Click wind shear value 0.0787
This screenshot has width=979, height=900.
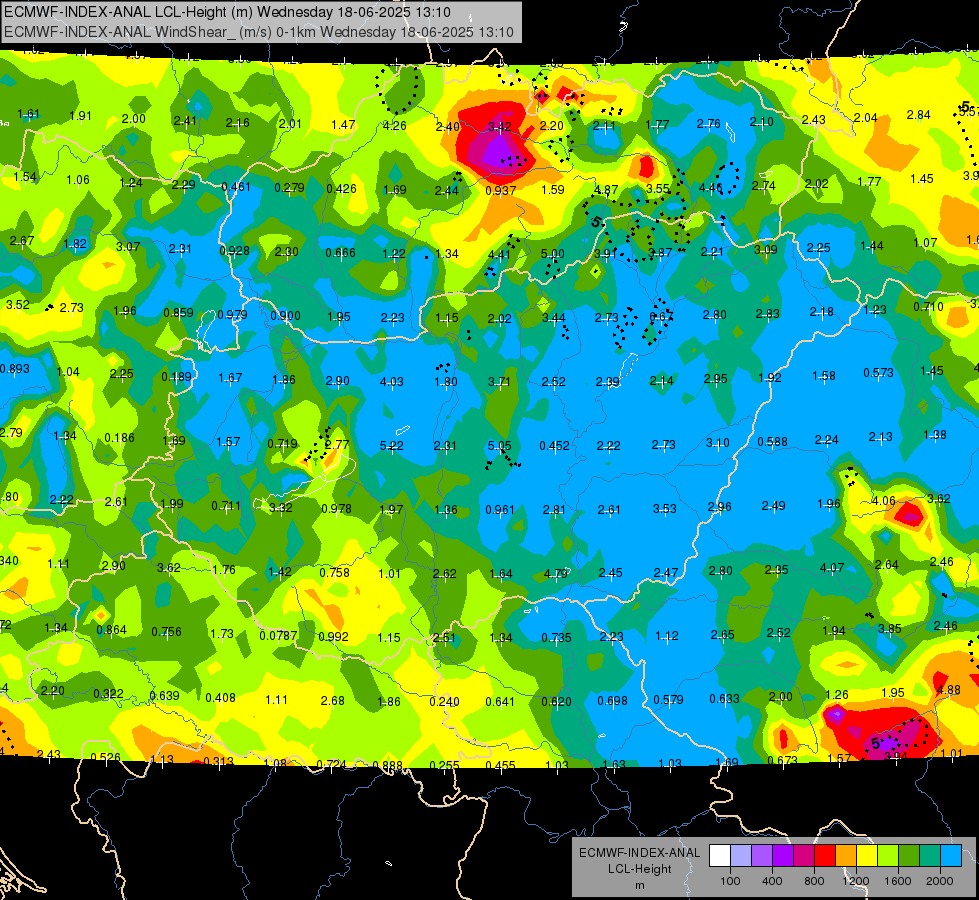click(x=278, y=636)
